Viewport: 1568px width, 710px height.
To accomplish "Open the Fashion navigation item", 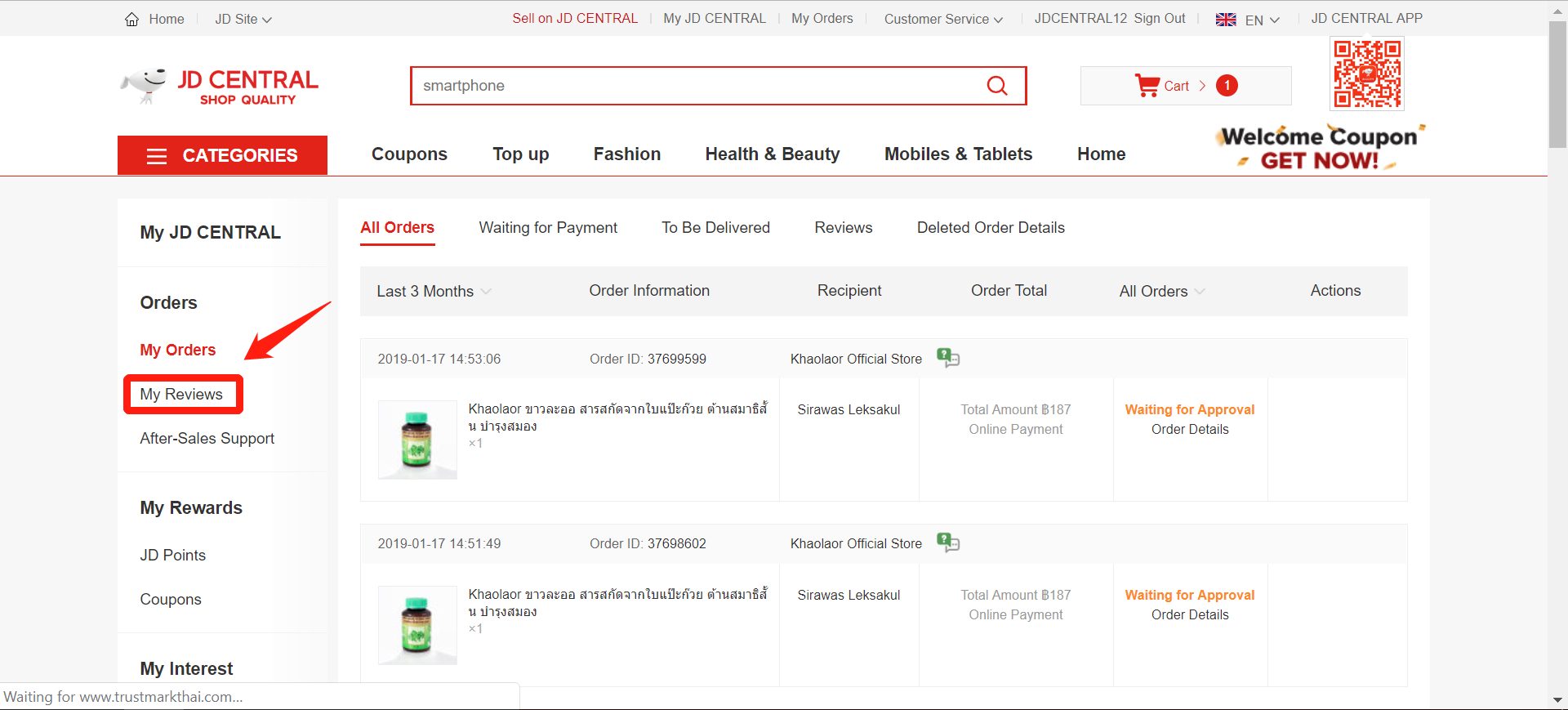I will point(627,154).
